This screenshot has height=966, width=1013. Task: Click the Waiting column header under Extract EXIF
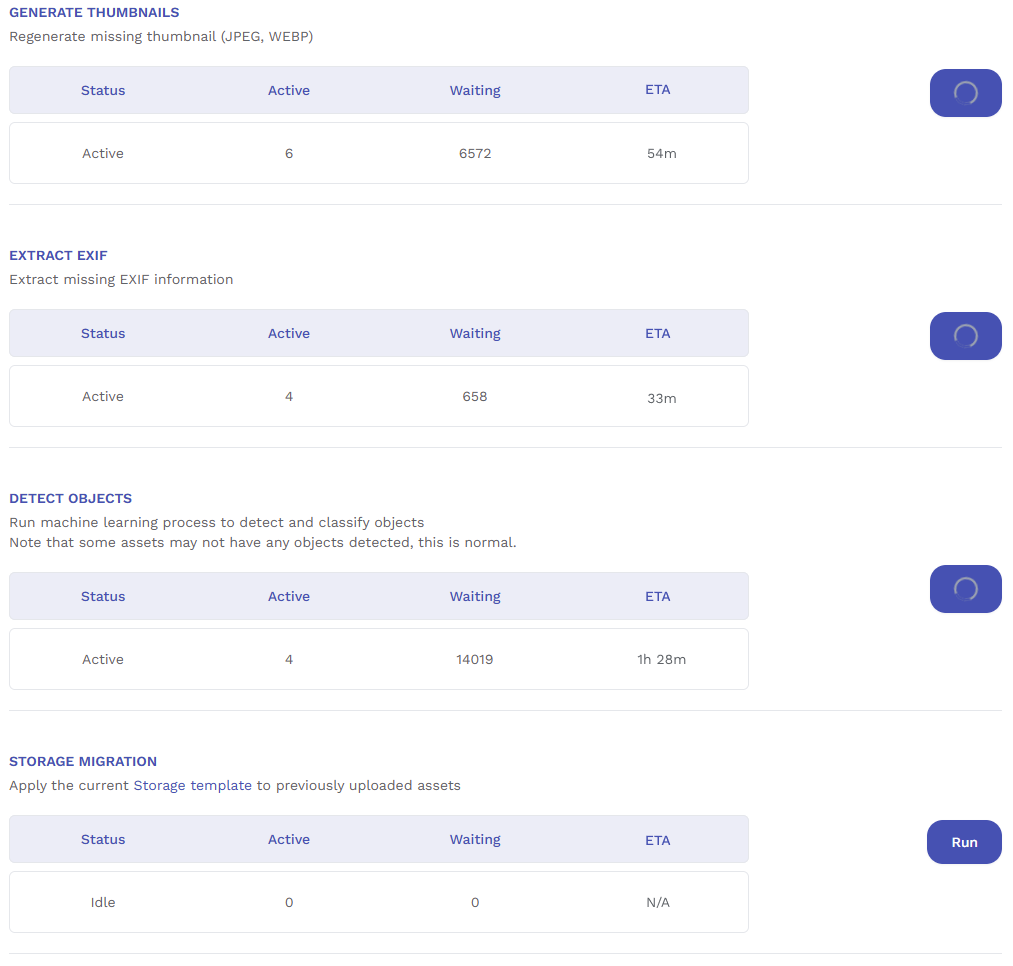(475, 333)
